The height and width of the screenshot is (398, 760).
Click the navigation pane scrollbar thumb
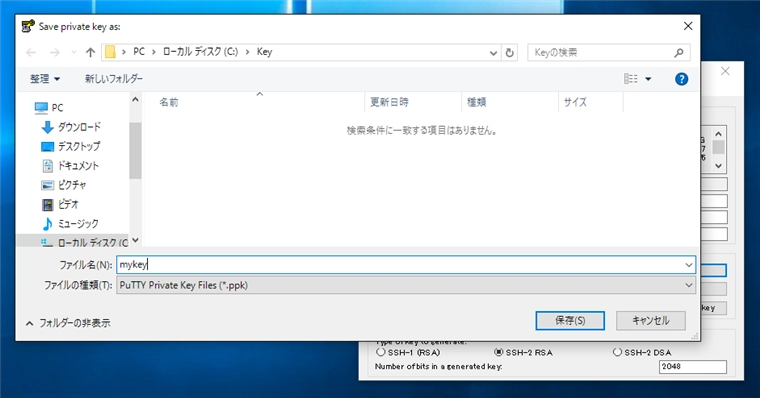tap(135, 150)
